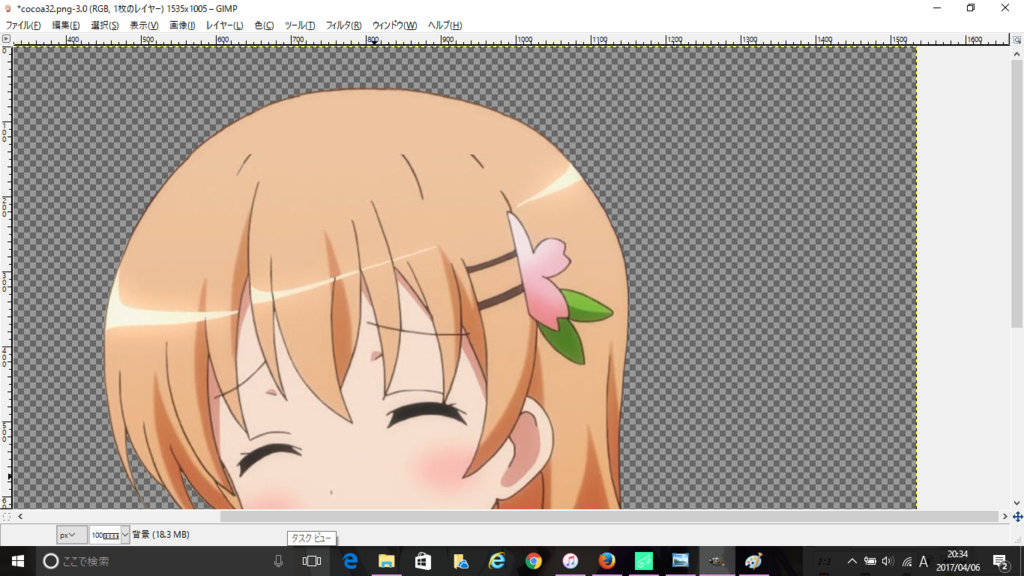Click the network Wi-Fi tray icon
The width and height of the screenshot is (1024, 576).
[x=906, y=561]
